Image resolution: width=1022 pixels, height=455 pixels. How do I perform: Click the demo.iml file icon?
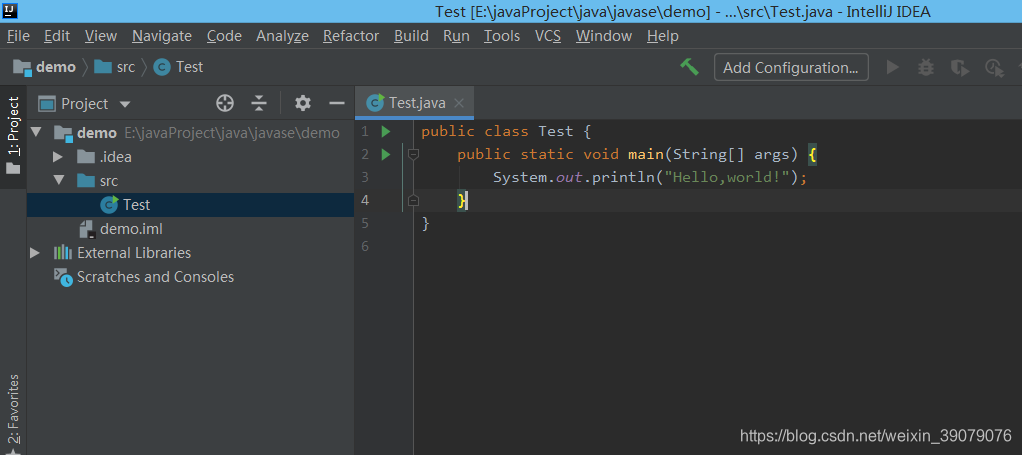[x=87, y=229]
